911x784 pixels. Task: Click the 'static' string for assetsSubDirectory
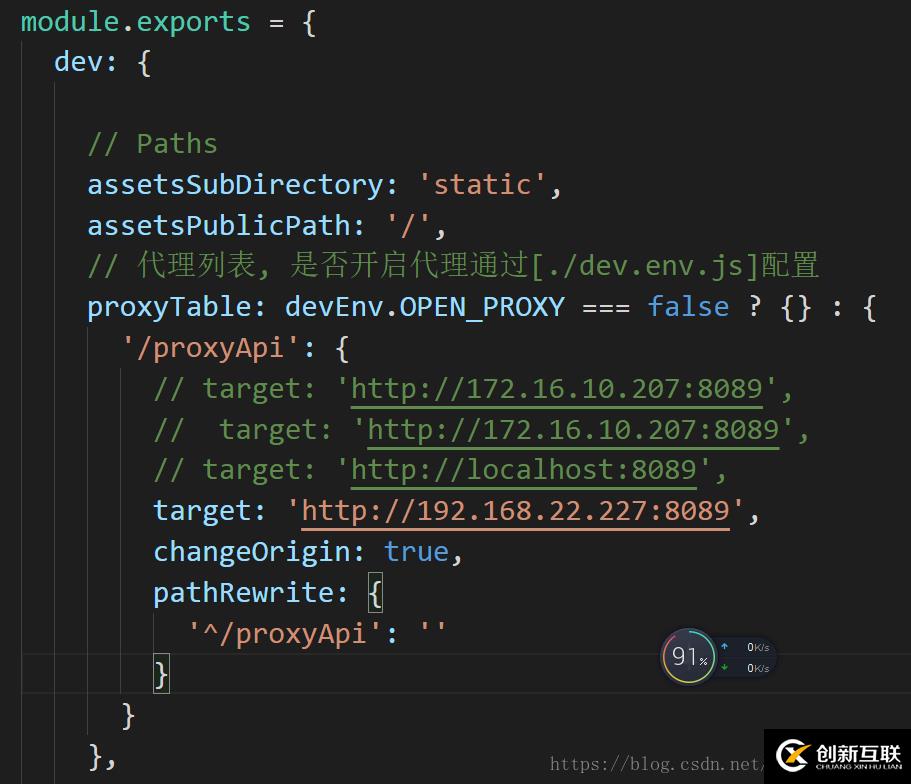[482, 185]
